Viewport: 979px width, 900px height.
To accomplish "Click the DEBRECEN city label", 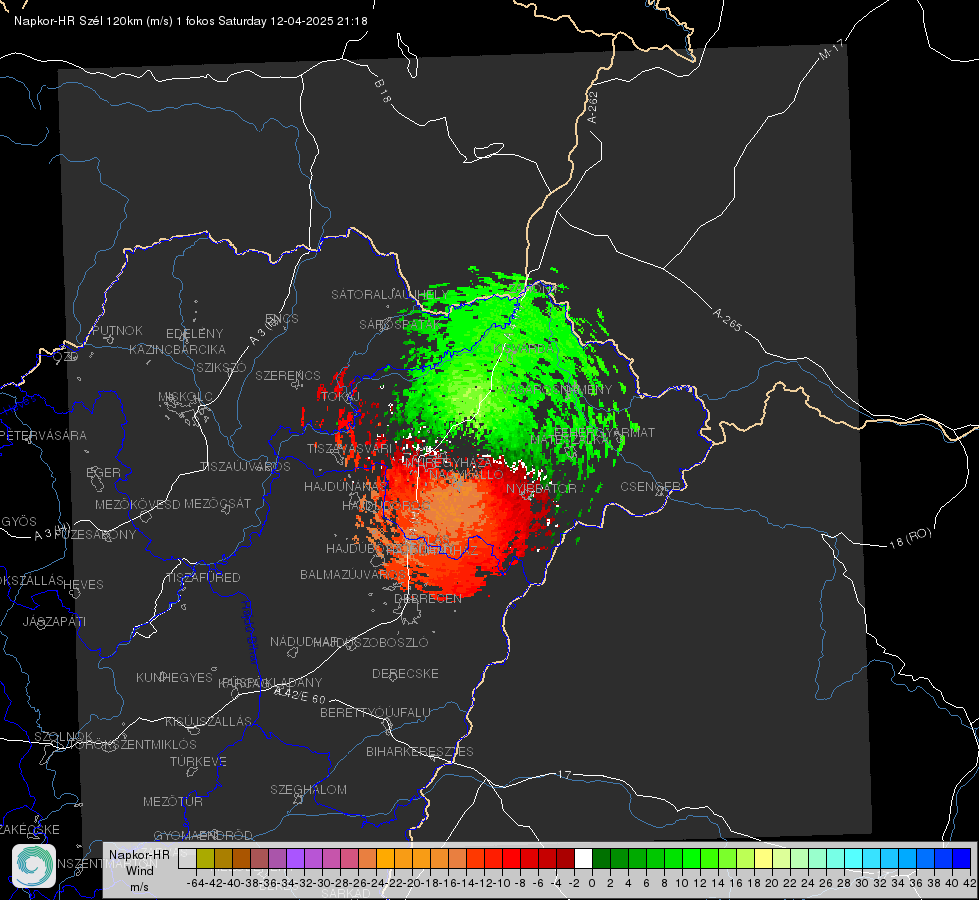I will coord(428,599).
